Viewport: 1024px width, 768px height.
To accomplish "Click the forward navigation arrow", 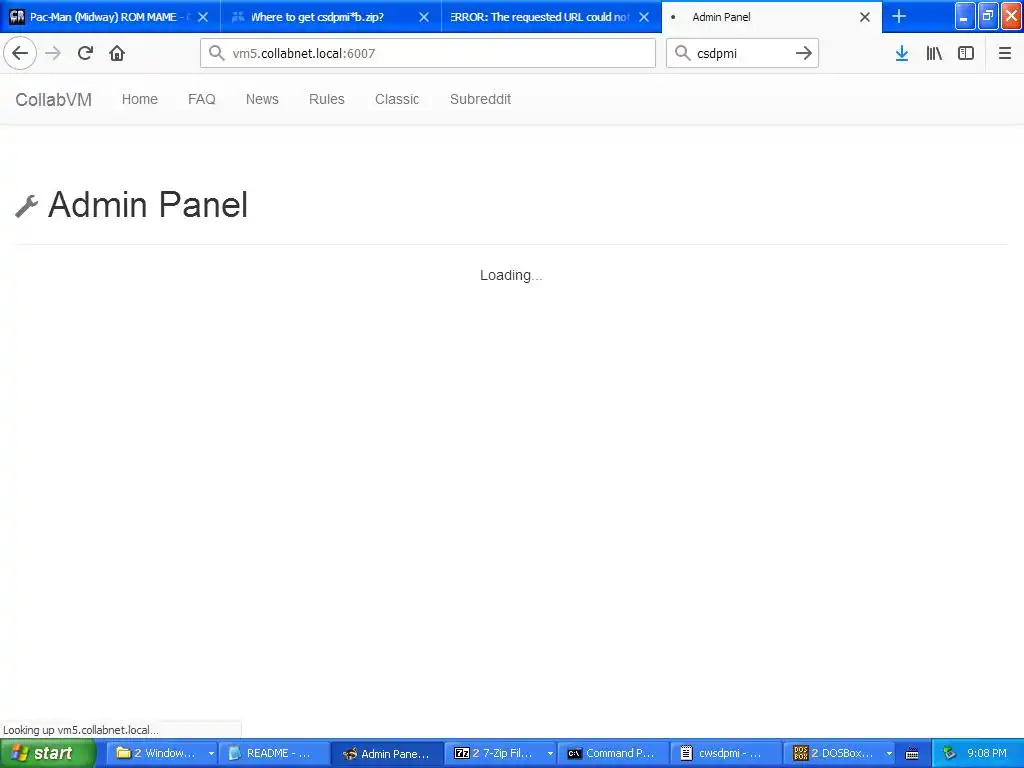I will (53, 53).
